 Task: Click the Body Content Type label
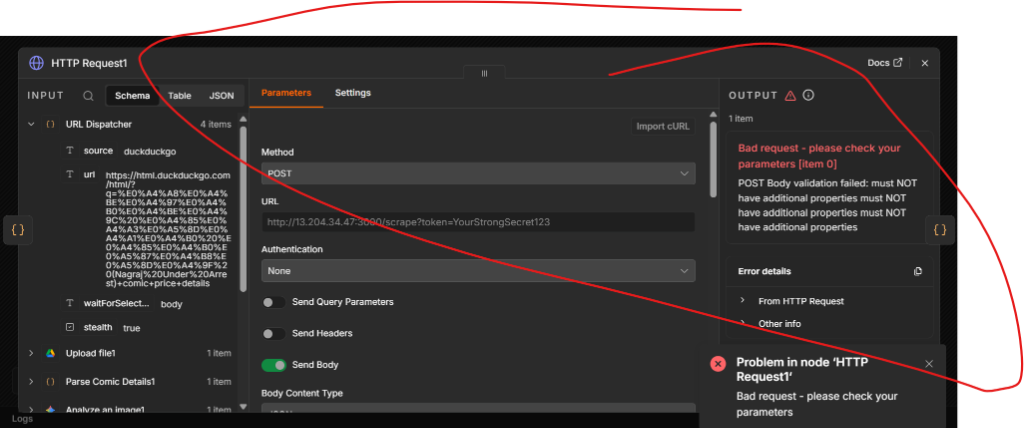click(x=302, y=393)
